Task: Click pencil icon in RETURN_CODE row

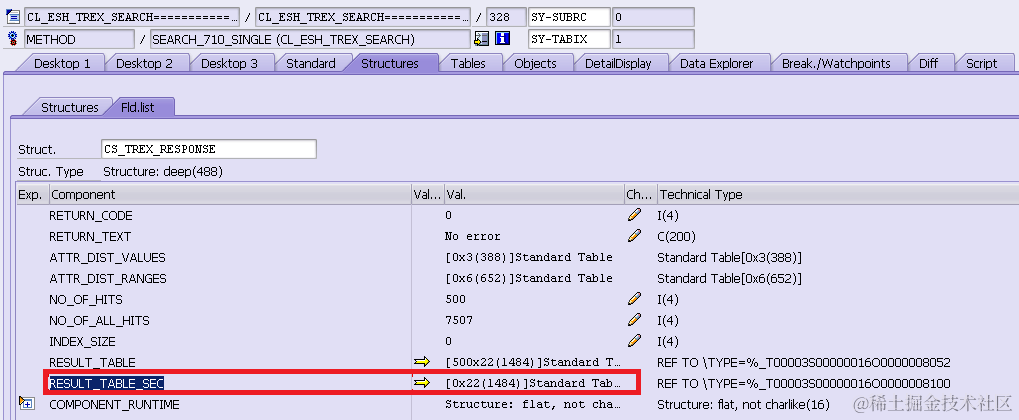Action: [635, 215]
